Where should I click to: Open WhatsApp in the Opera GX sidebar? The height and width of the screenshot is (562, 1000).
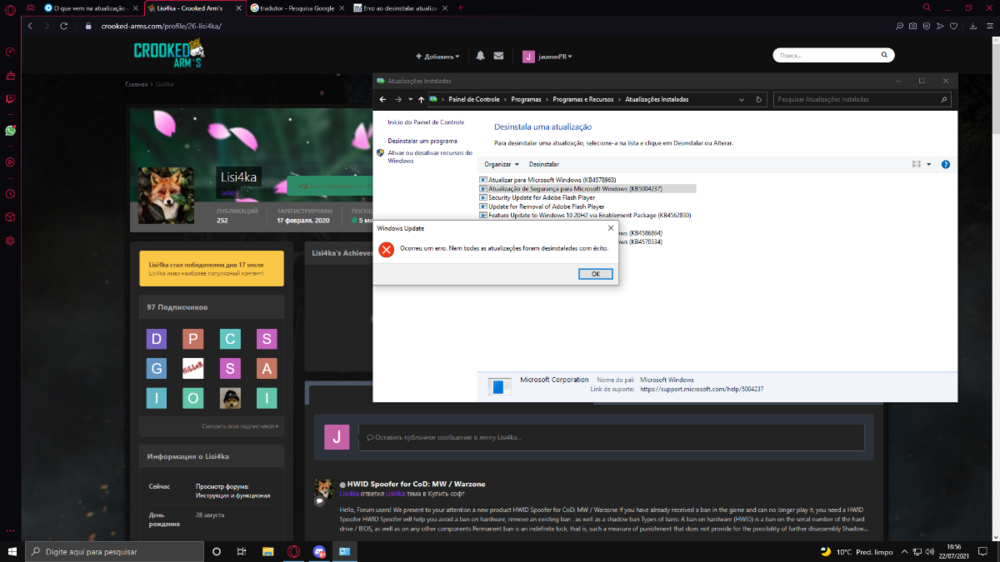(10, 130)
